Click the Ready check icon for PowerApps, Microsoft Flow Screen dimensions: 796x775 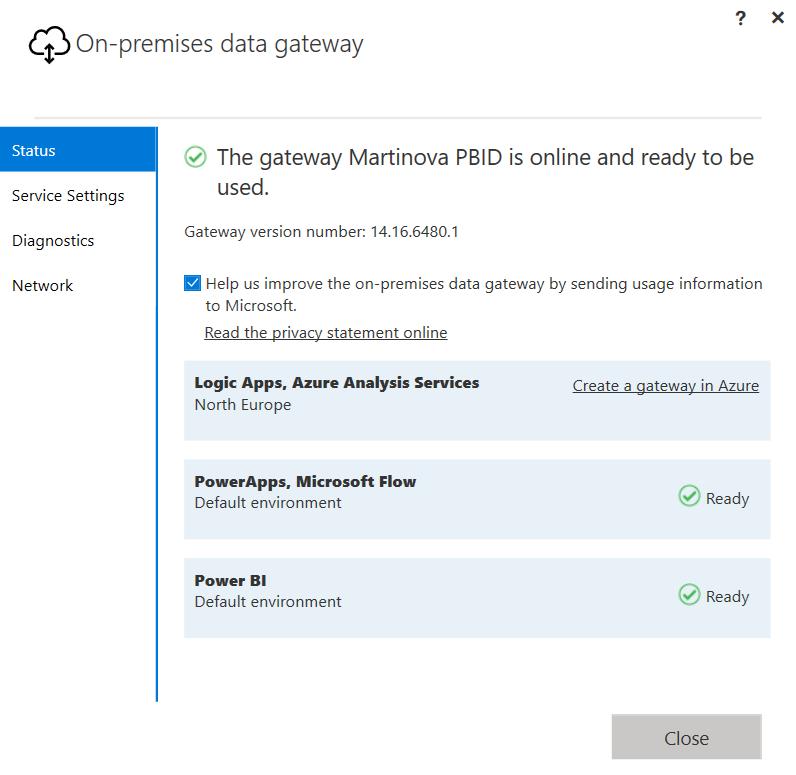click(689, 496)
